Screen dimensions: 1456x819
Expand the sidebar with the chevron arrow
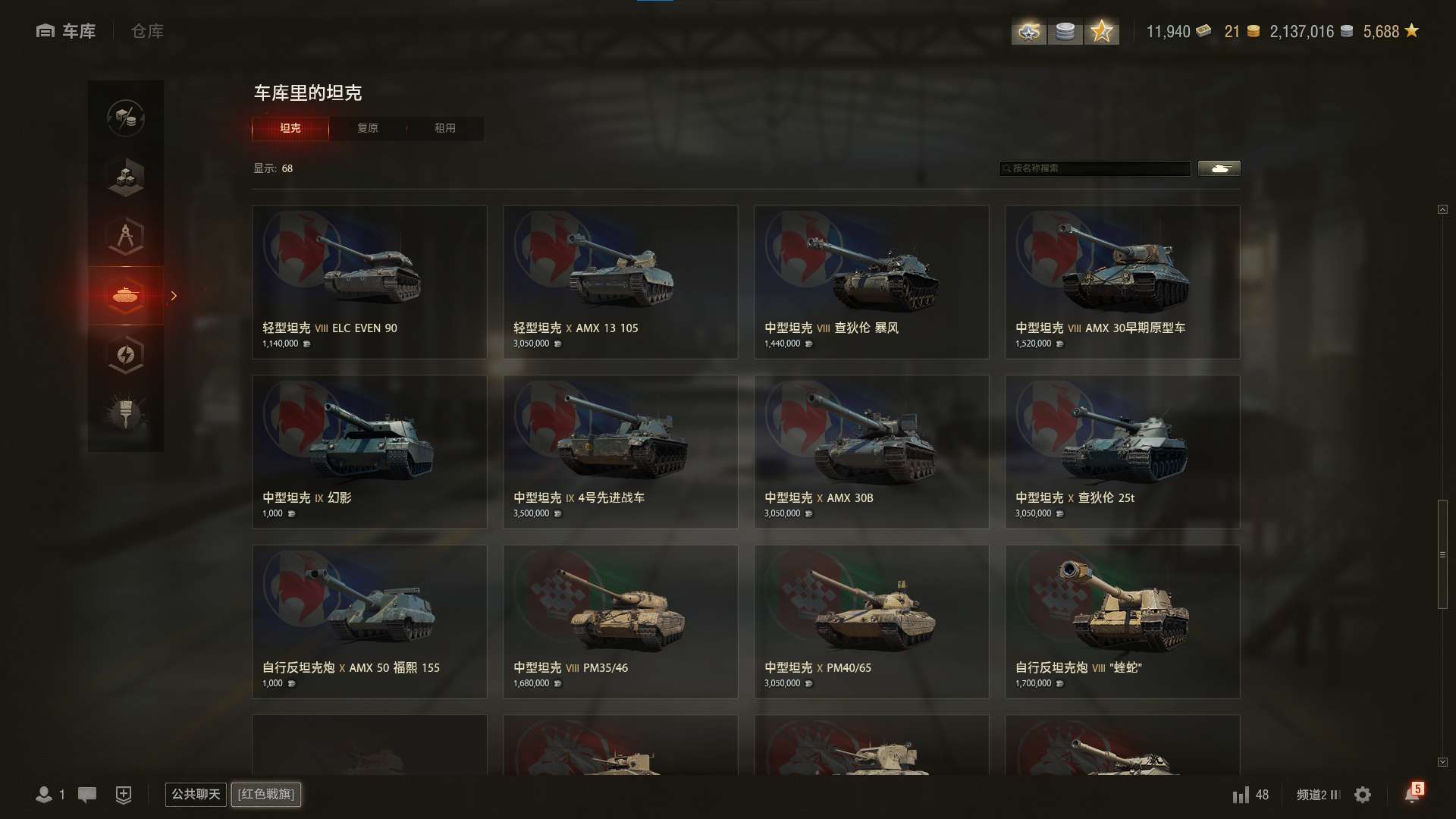(x=174, y=296)
